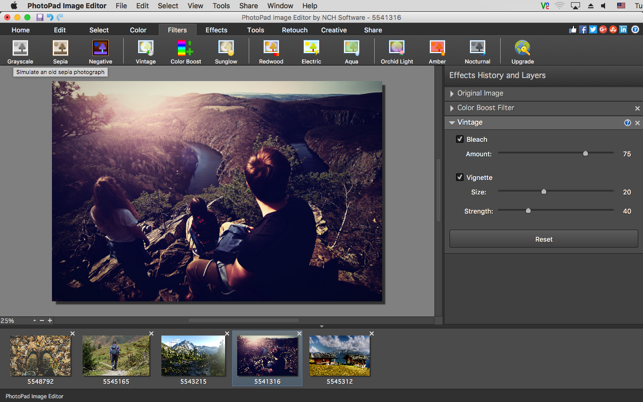Uncheck the Bleach checkbox

460,139
